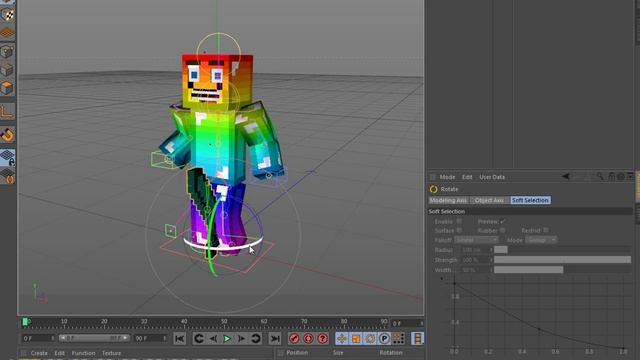Toggle Scale keyframe recording icon

(x=356, y=338)
